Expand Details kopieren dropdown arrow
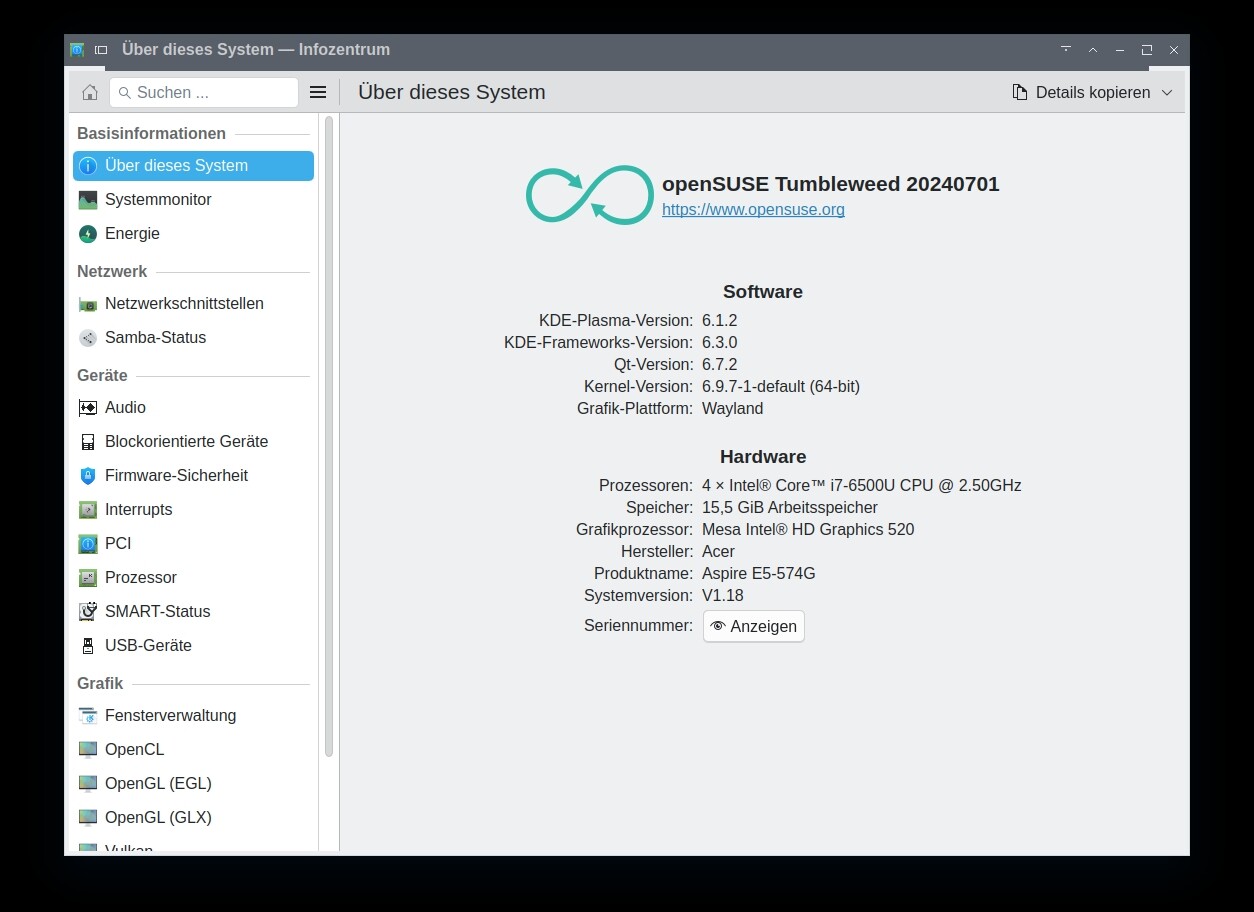The height and width of the screenshot is (912, 1254). 1167,92
